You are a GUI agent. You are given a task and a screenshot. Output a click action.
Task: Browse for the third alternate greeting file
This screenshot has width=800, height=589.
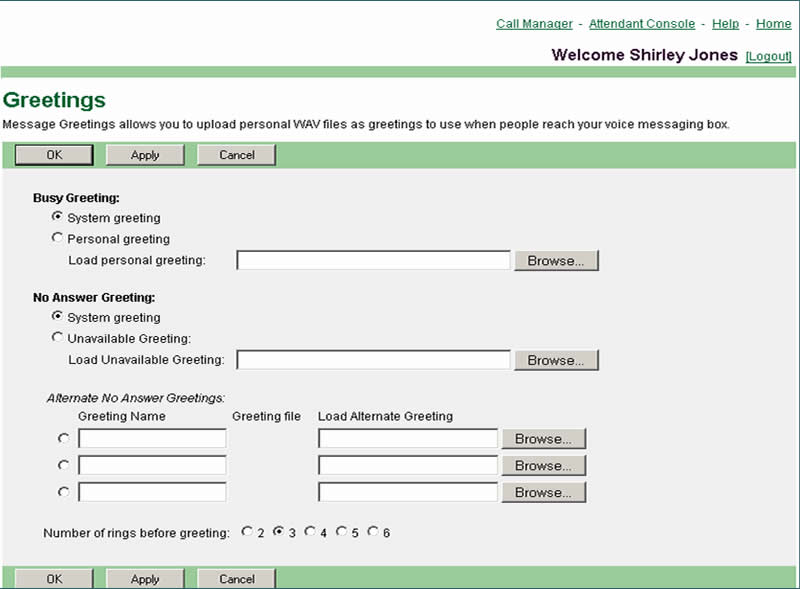tap(543, 492)
